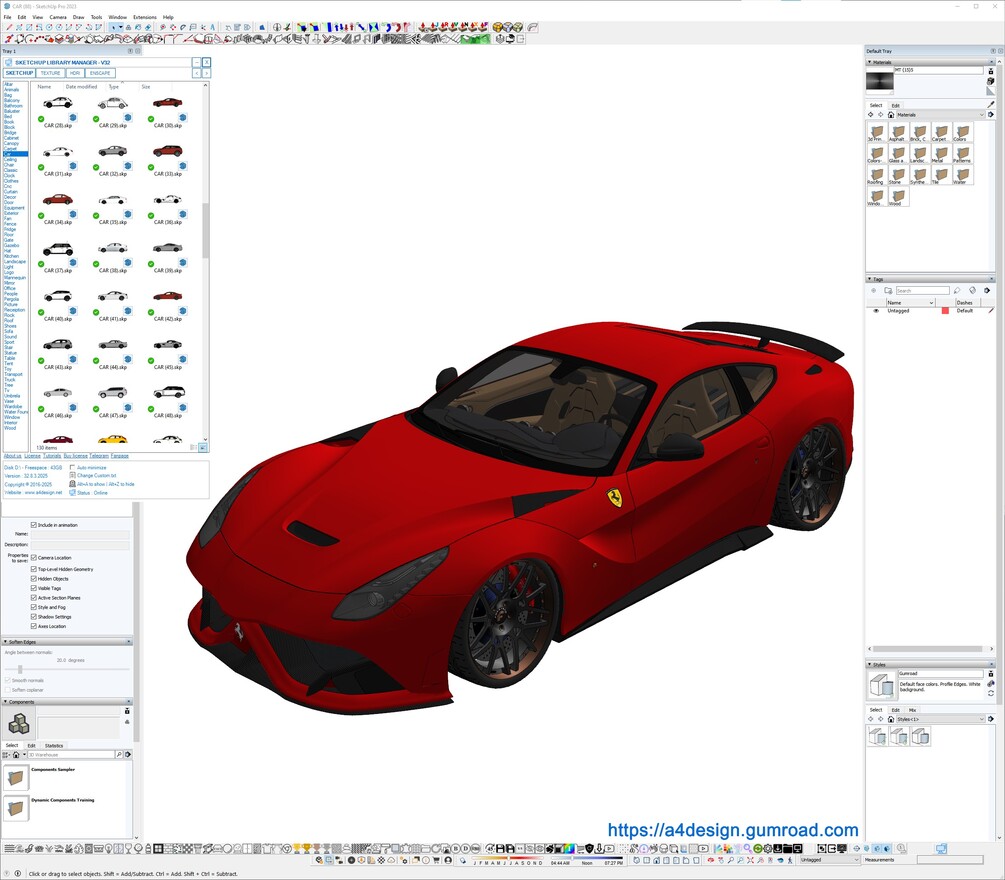This screenshot has height=880, width=1005.
Task: Toggle Visible Tags checkbox
Action: click(34, 588)
